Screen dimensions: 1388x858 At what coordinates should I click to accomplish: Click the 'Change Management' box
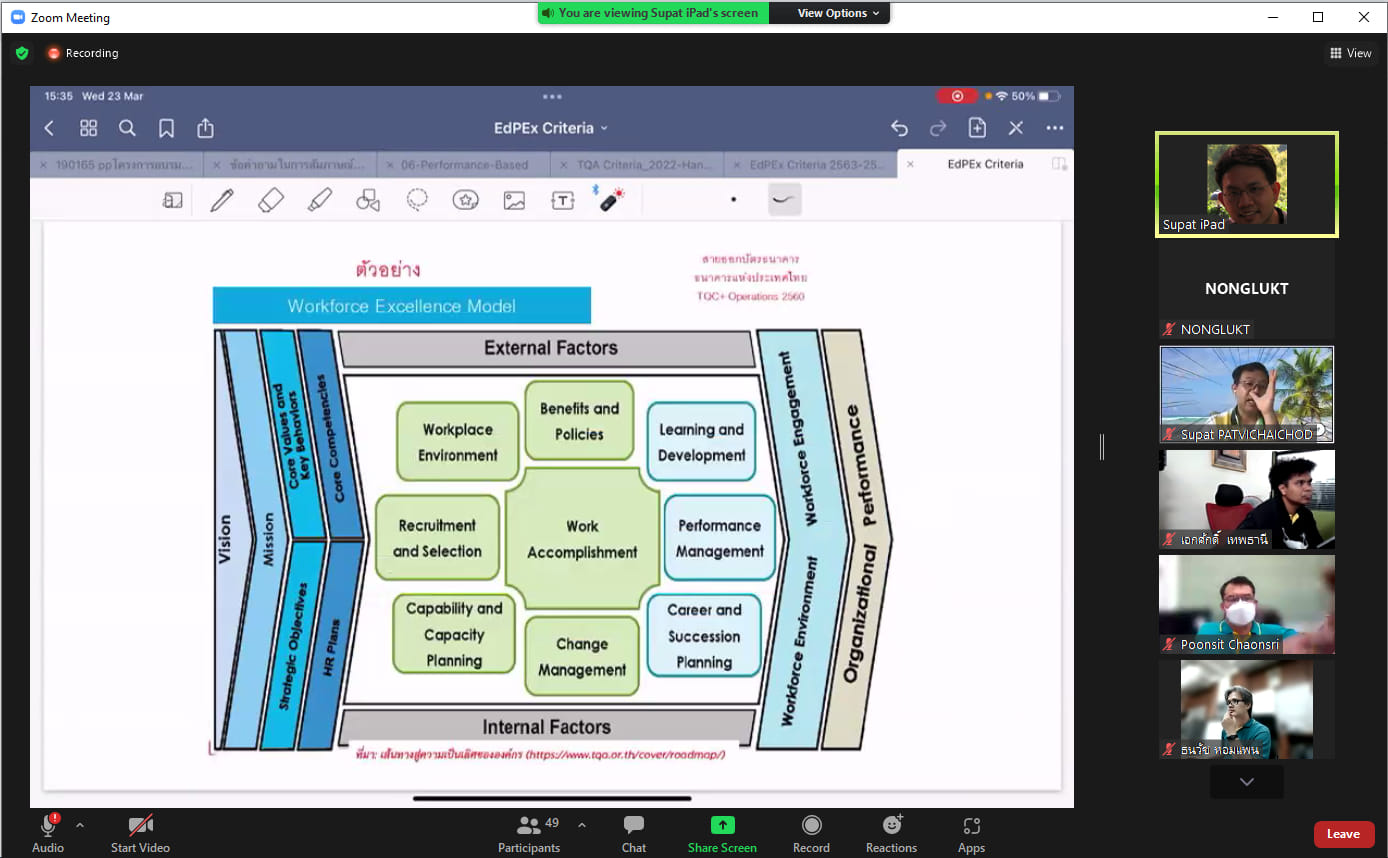click(x=582, y=657)
